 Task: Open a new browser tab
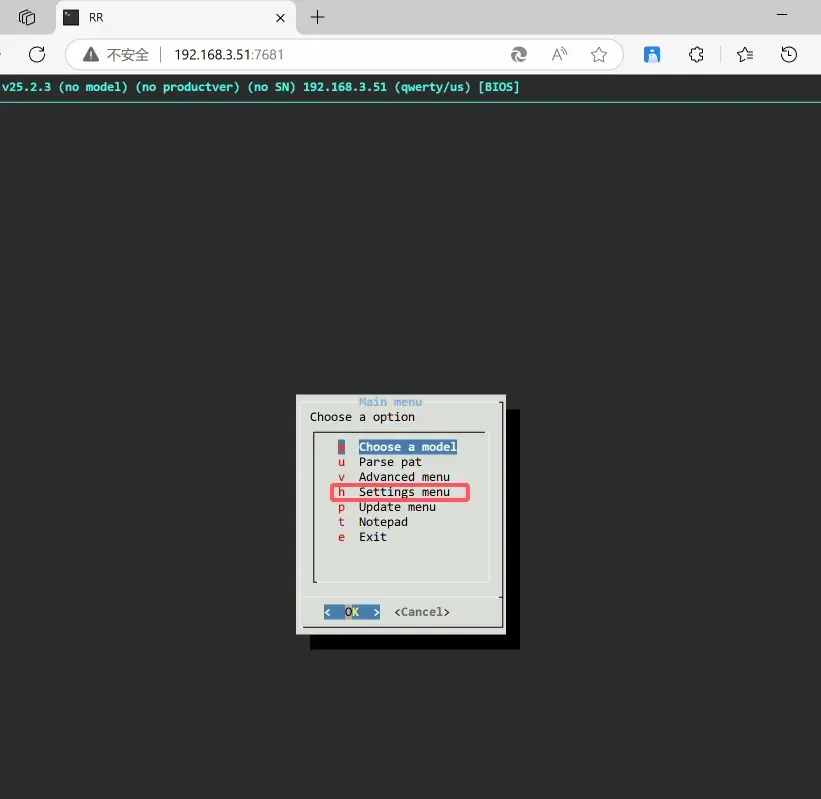click(x=317, y=17)
